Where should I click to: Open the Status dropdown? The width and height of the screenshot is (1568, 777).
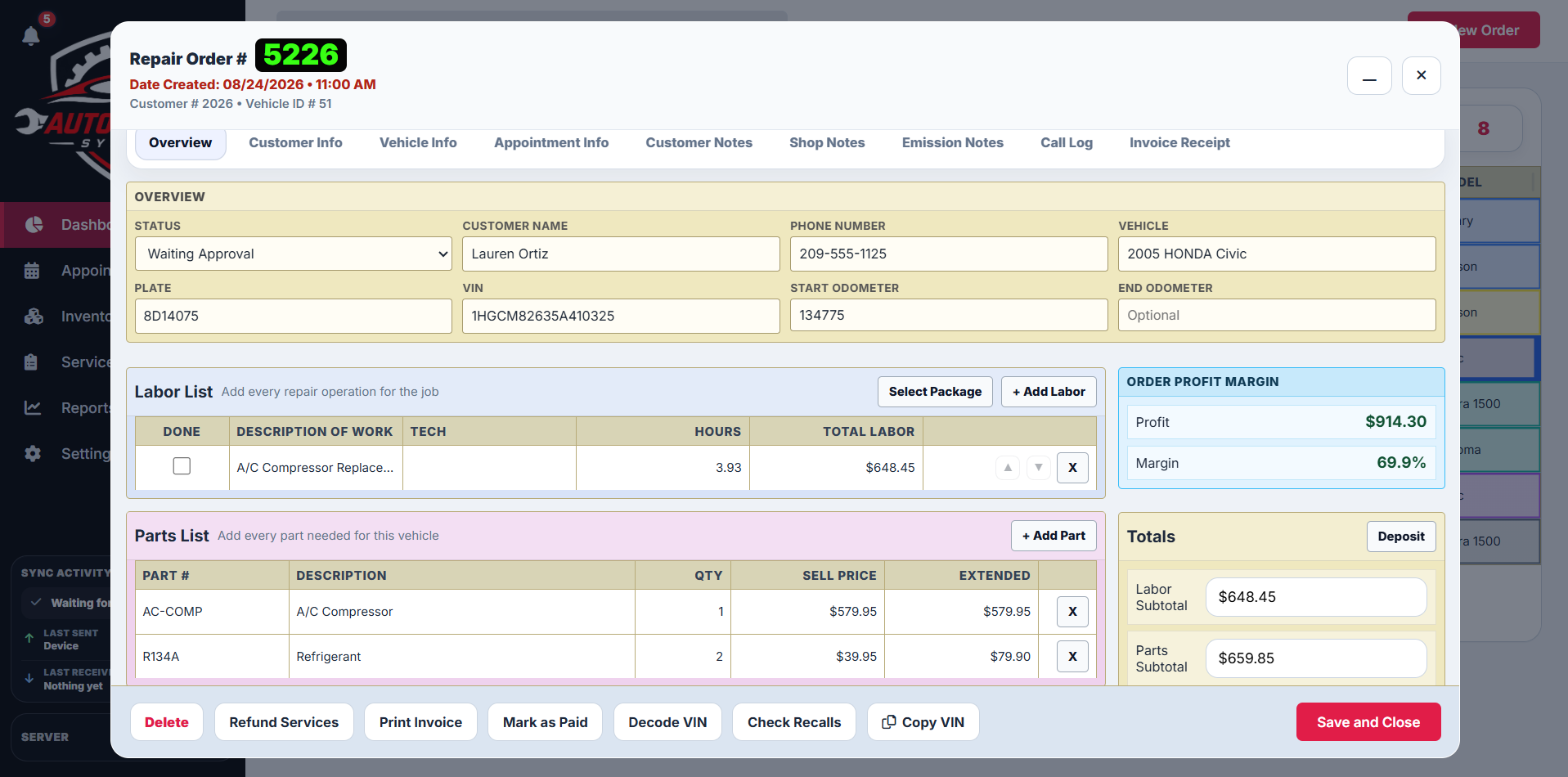tap(294, 254)
